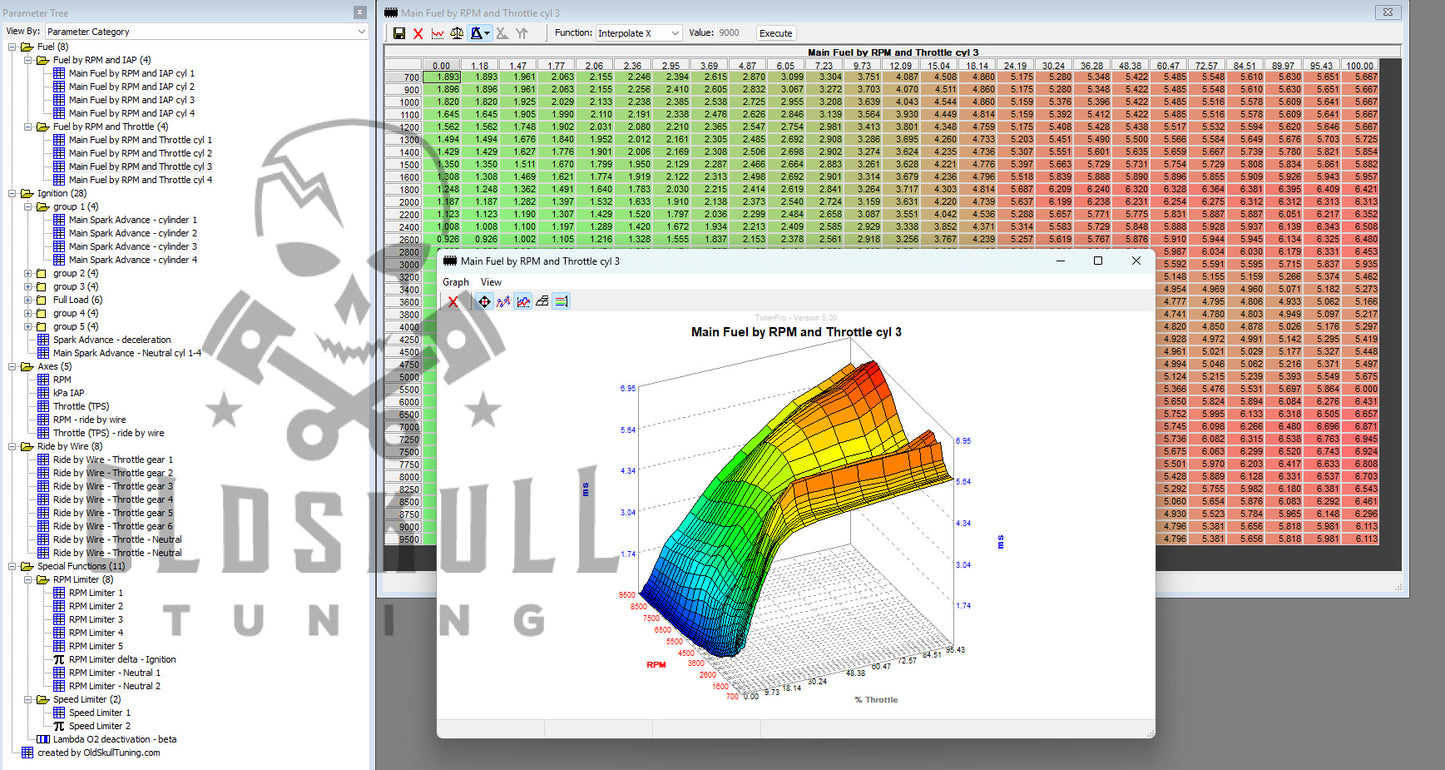Screen dimensions: 1445x770
Task: Click the 3D surface planes icon in graph toolbar
Action: tap(542, 301)
